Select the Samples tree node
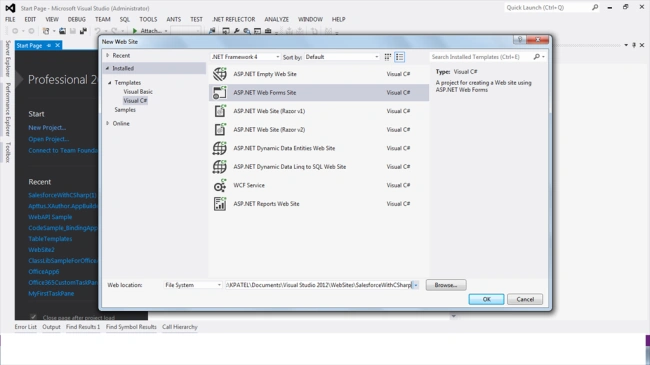 (x=125, y=110)
